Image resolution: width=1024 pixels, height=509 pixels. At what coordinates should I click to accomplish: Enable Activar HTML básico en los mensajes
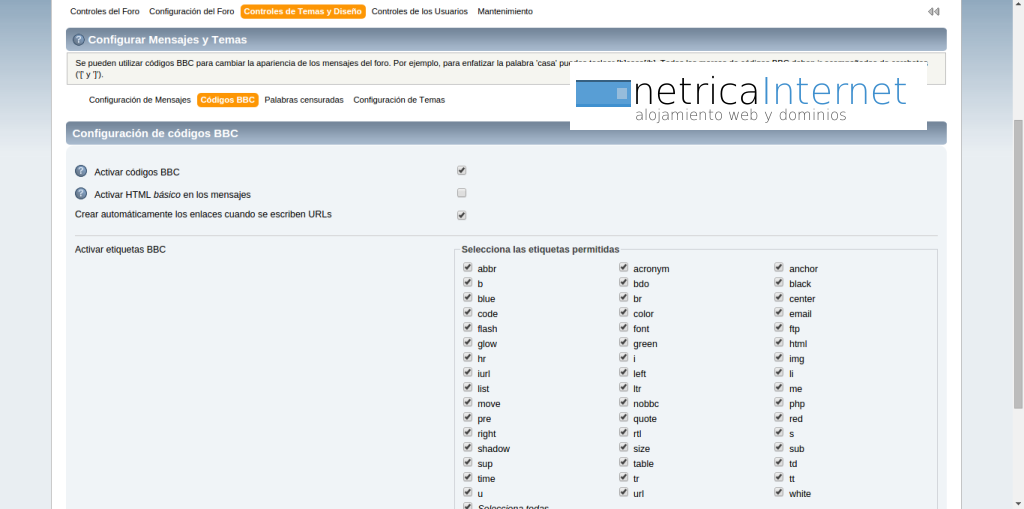[x=462, y=193]
